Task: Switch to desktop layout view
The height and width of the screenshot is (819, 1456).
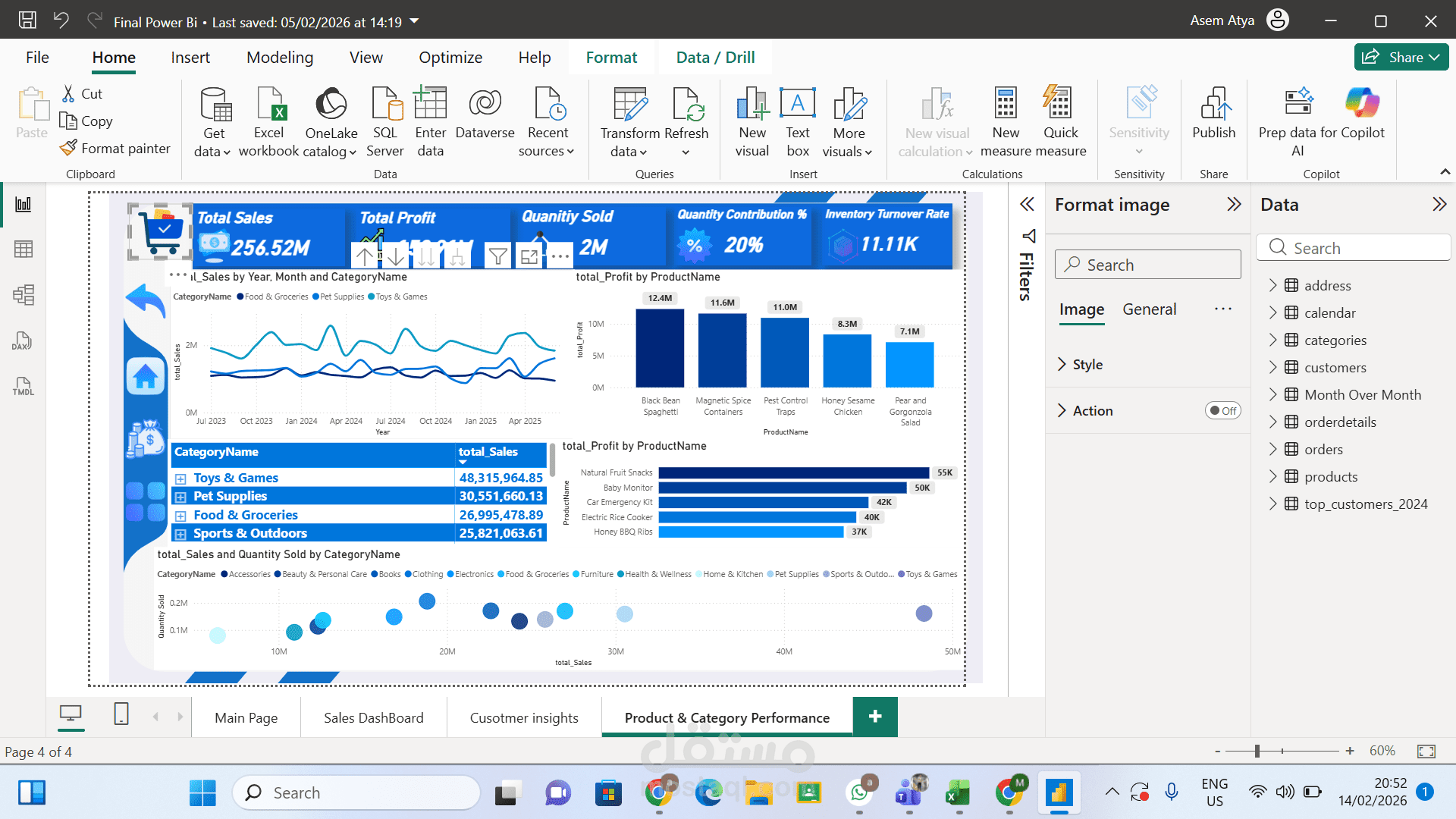Action: click(x=71, y=714)
